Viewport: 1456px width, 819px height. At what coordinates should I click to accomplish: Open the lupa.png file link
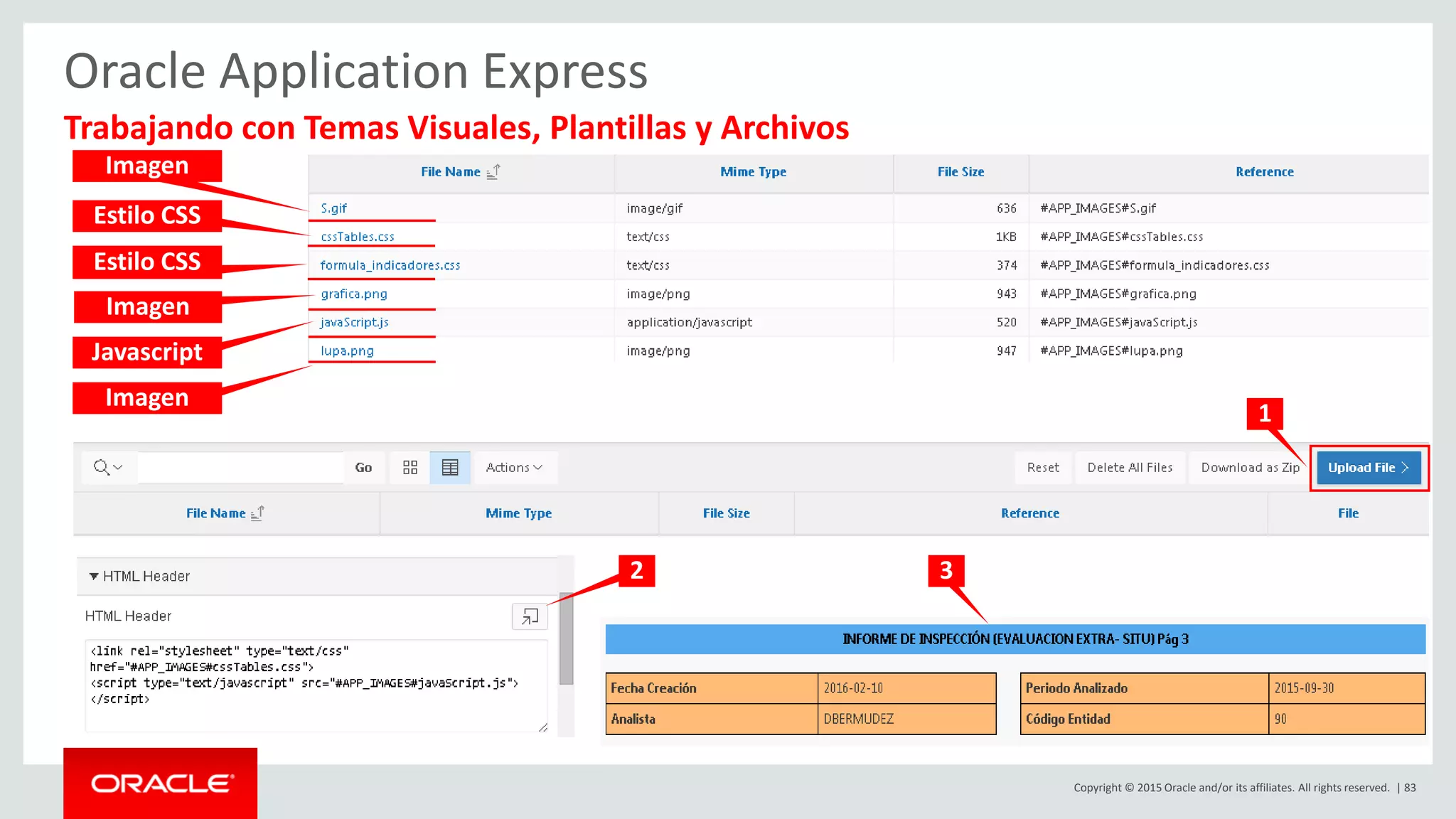pyautogui.click(x=347, y=350)
